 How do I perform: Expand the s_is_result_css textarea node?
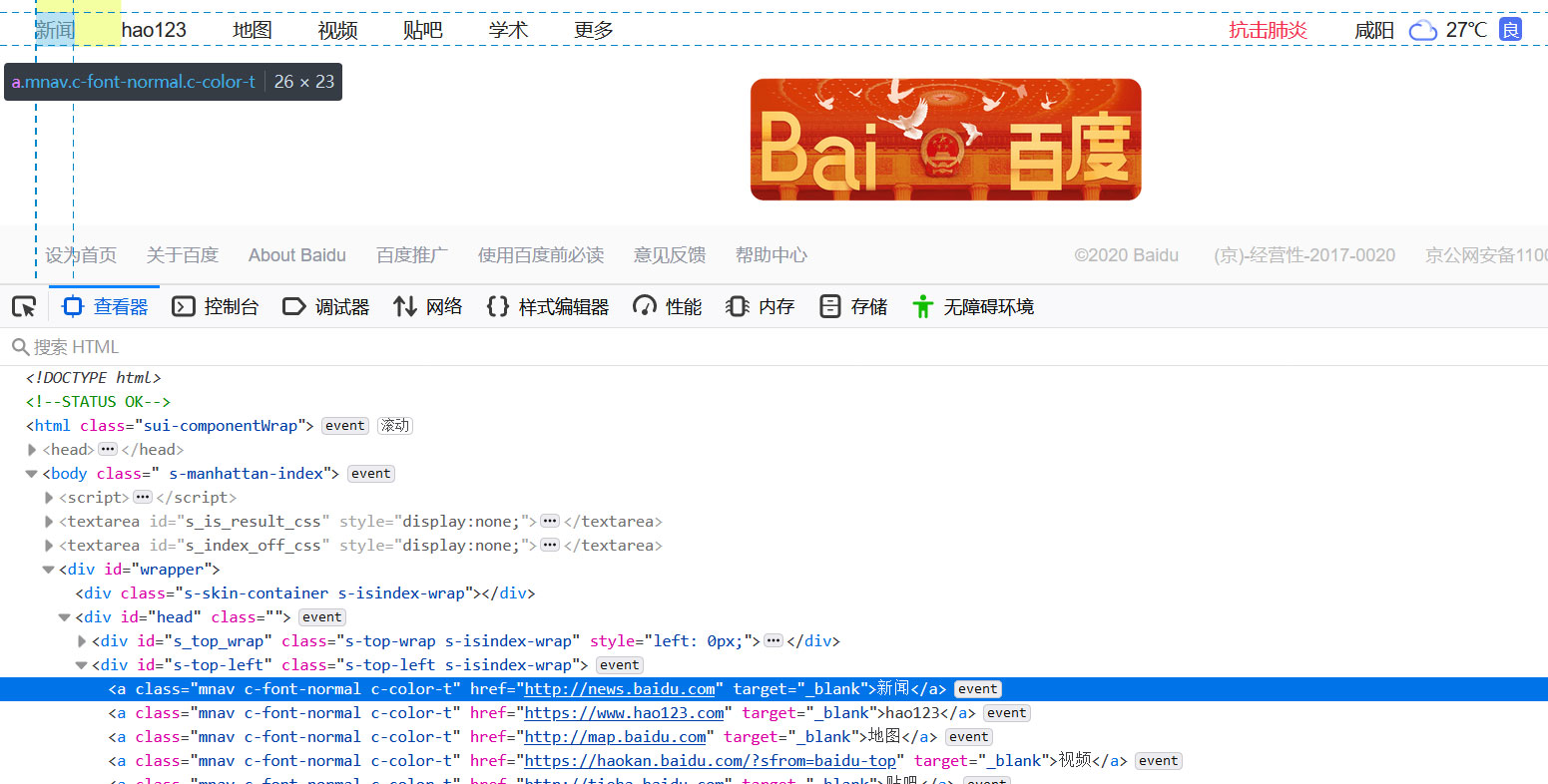pyautogui.click(x=49, y=522)
